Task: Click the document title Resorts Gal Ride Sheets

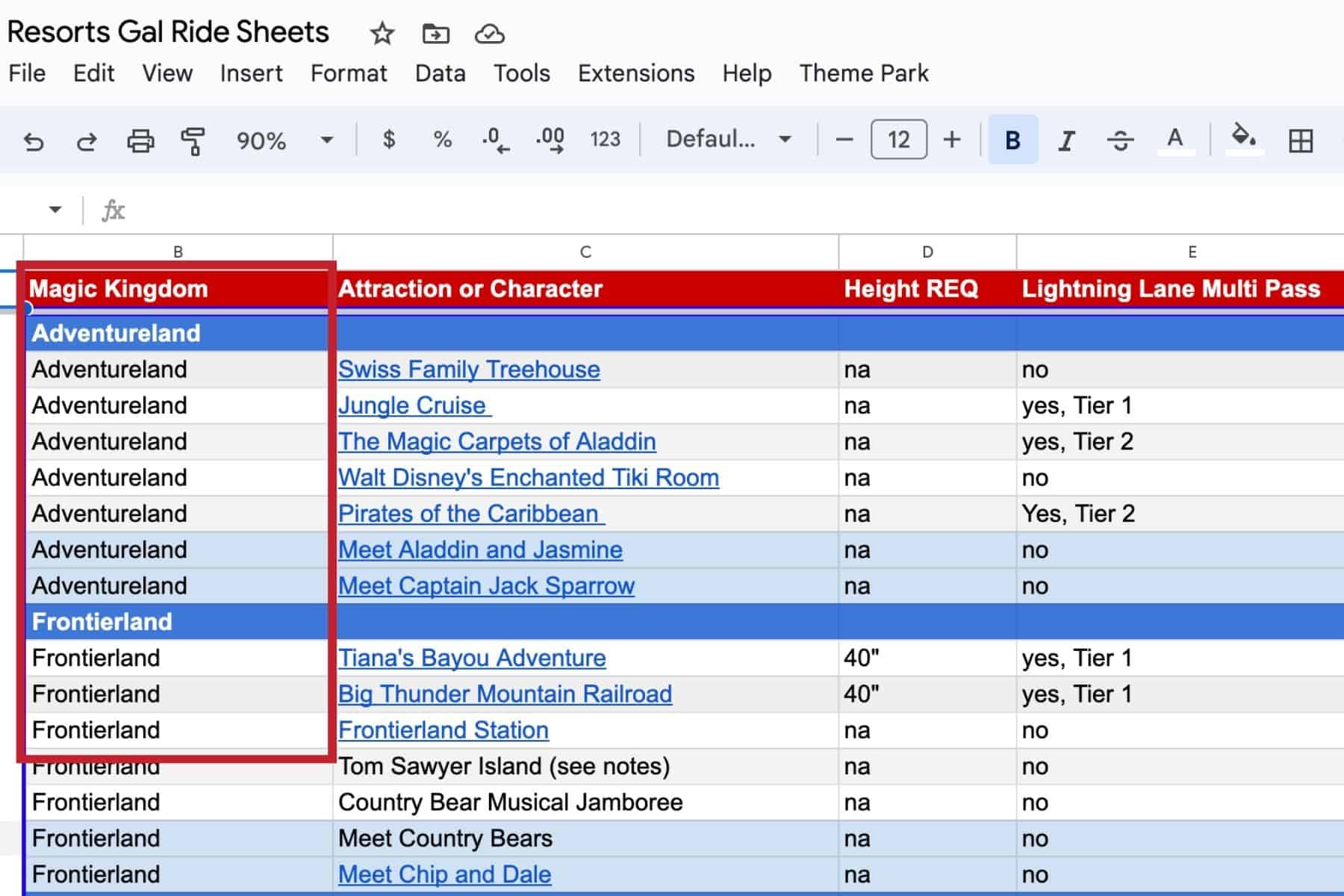Action: coord(168,32)
